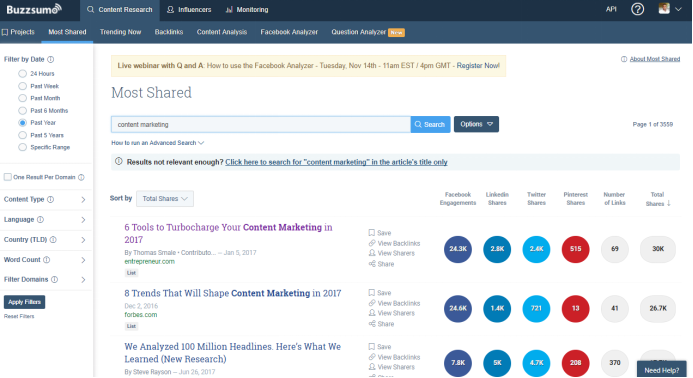Screen dimensions: 693x378
Task: Click Save icon for 8 Trends article
Action: pos(372,293)
